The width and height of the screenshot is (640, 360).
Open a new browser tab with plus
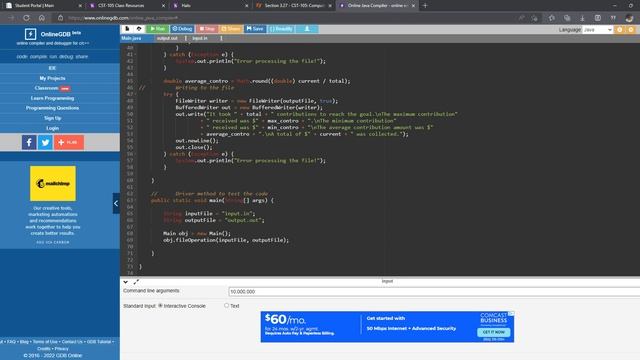click(425, 6)
